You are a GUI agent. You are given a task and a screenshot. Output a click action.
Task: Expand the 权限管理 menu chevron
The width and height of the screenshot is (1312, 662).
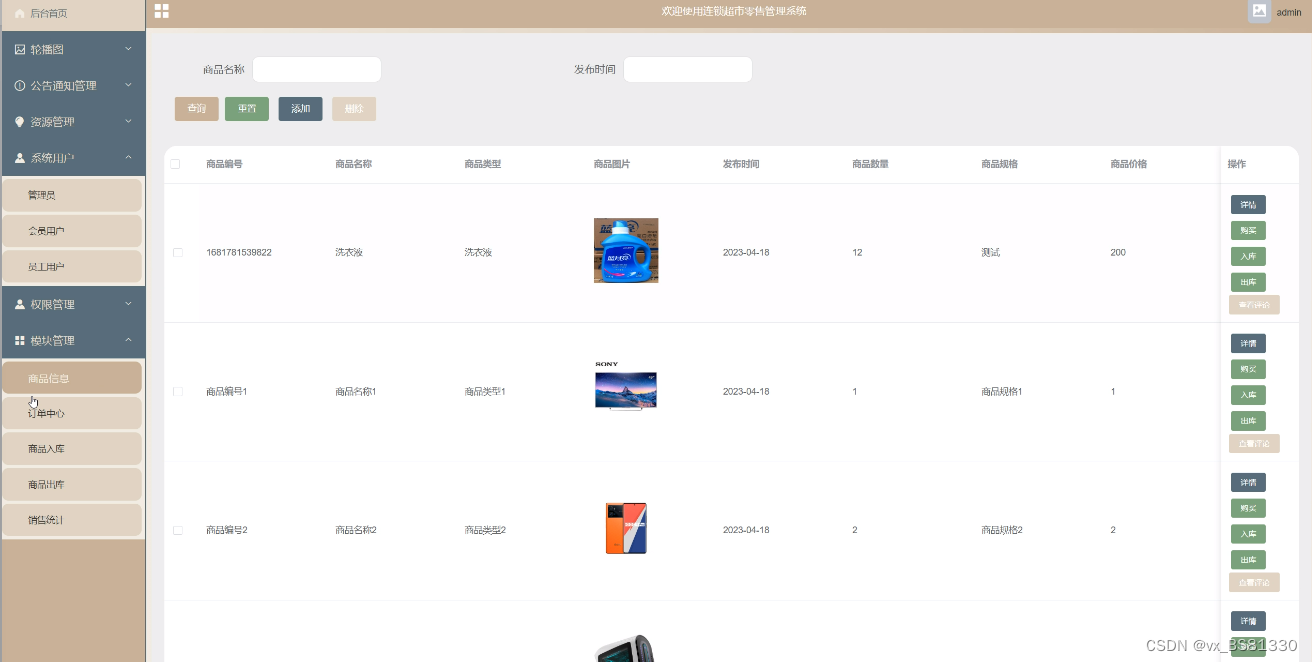[x=128, y=304]
